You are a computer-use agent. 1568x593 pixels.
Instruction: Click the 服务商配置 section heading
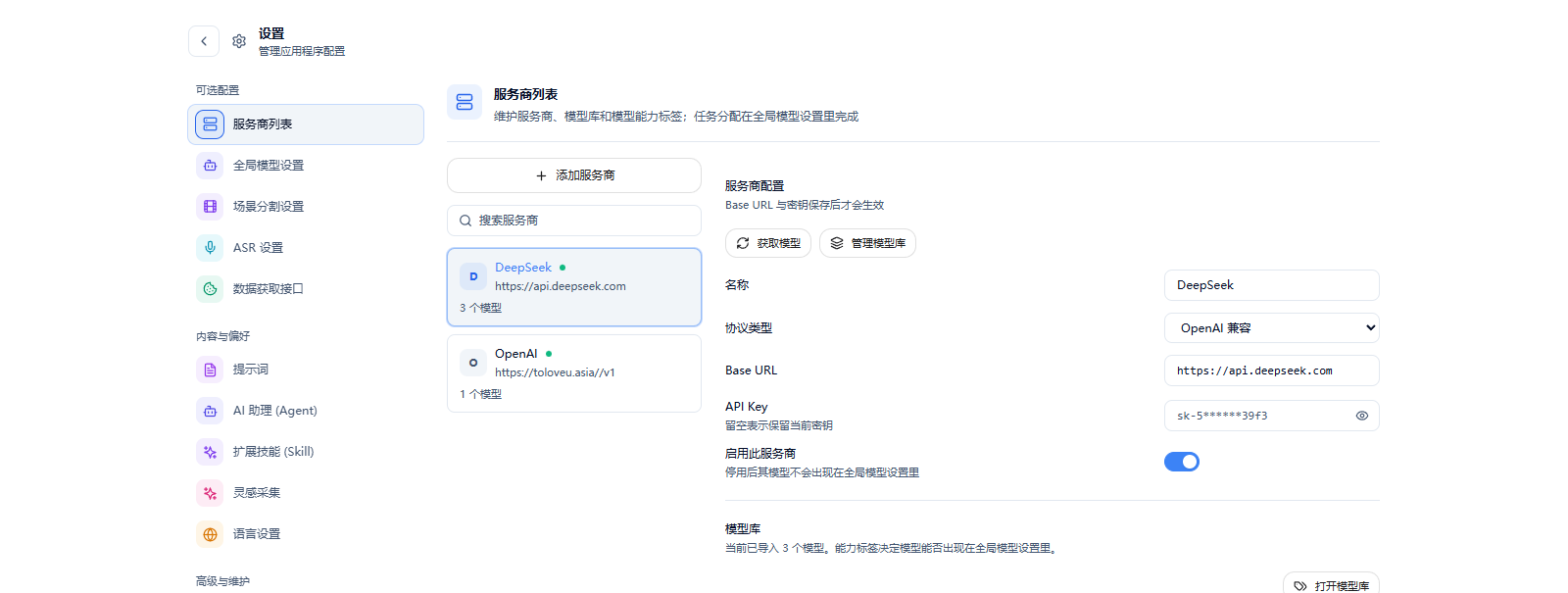pyautogui.click(x=755, y=185)
